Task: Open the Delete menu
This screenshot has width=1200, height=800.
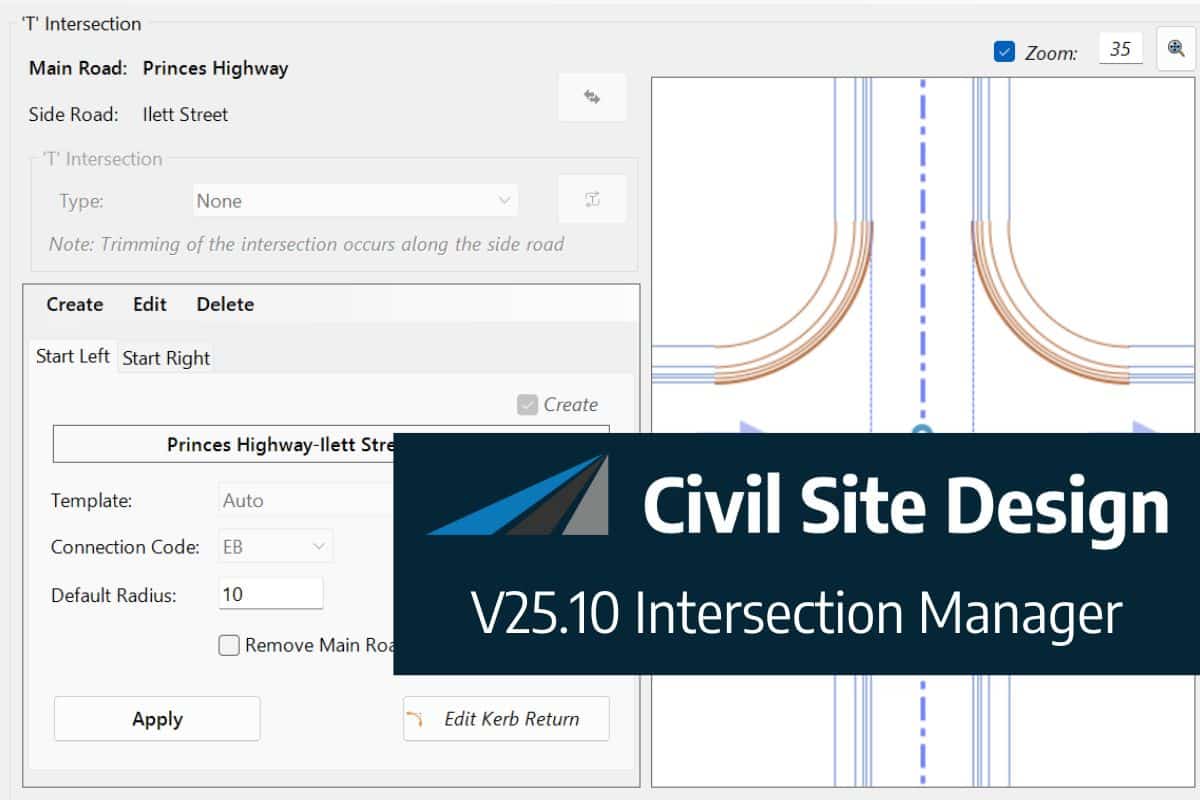Action: coord(225,304)
